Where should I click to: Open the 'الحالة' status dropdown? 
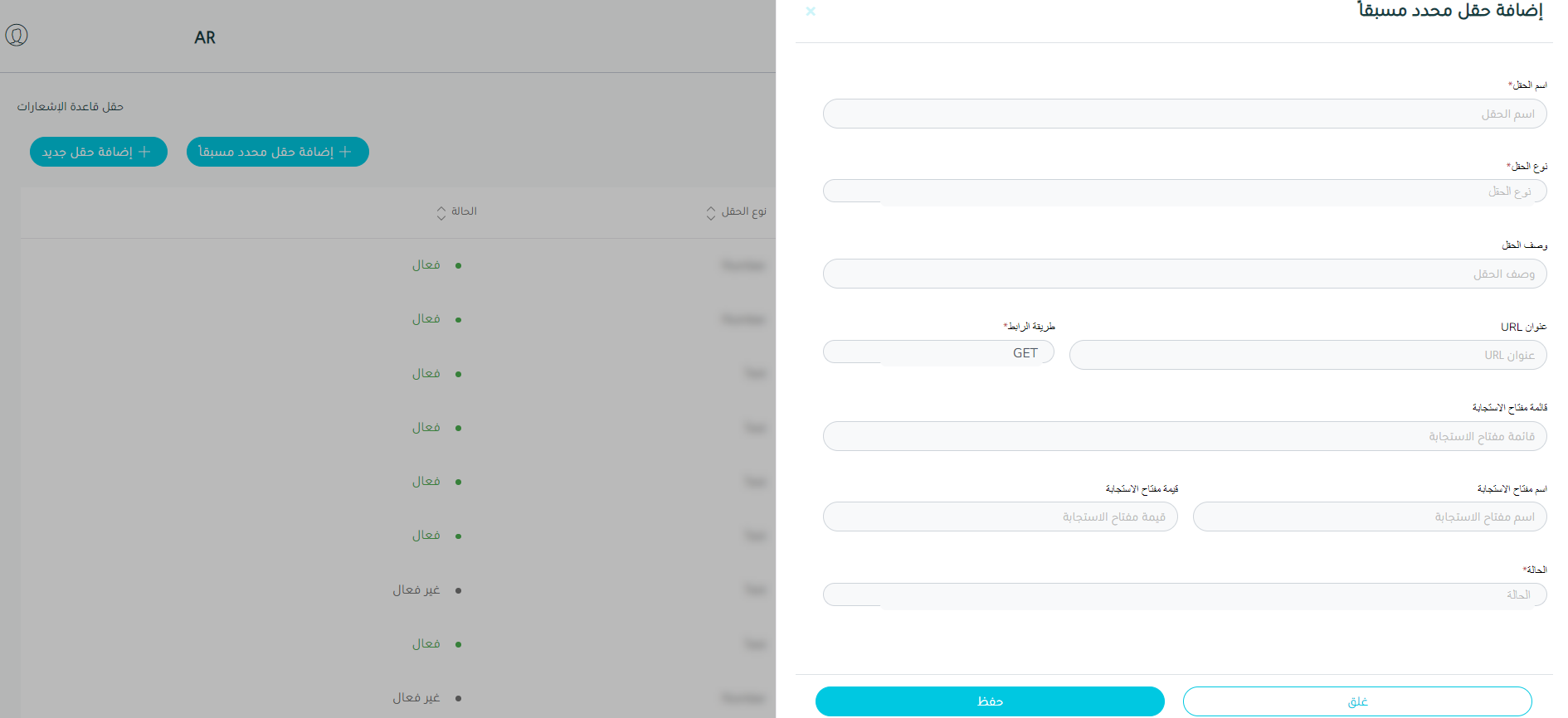[x=1185, y=595]
